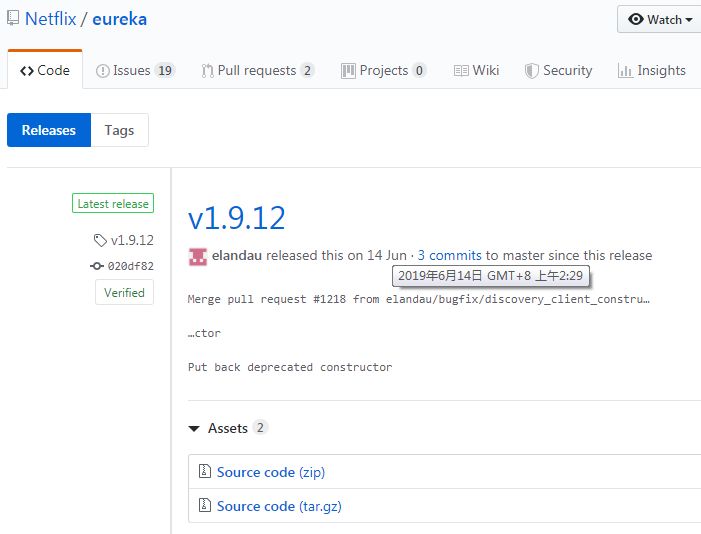Viewport: 701px width, 534px height.
Task: Click the zip file icon
Action: coord(205,471)
